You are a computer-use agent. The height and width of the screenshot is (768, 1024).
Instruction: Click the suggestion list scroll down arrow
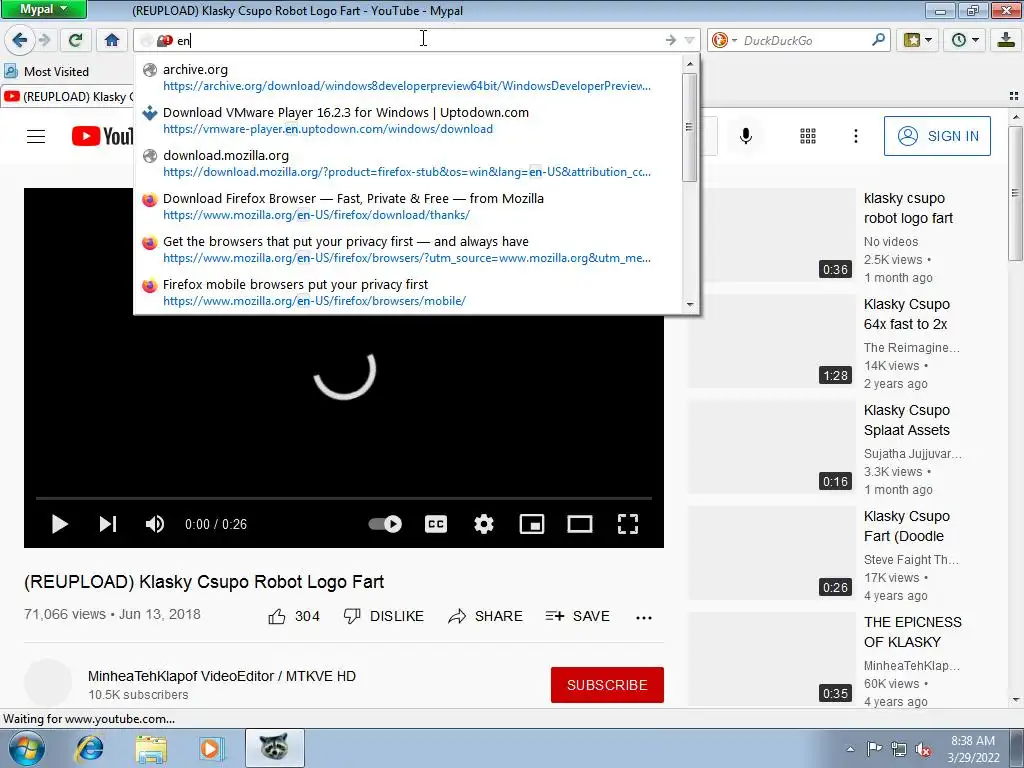[x=690, y=304]
